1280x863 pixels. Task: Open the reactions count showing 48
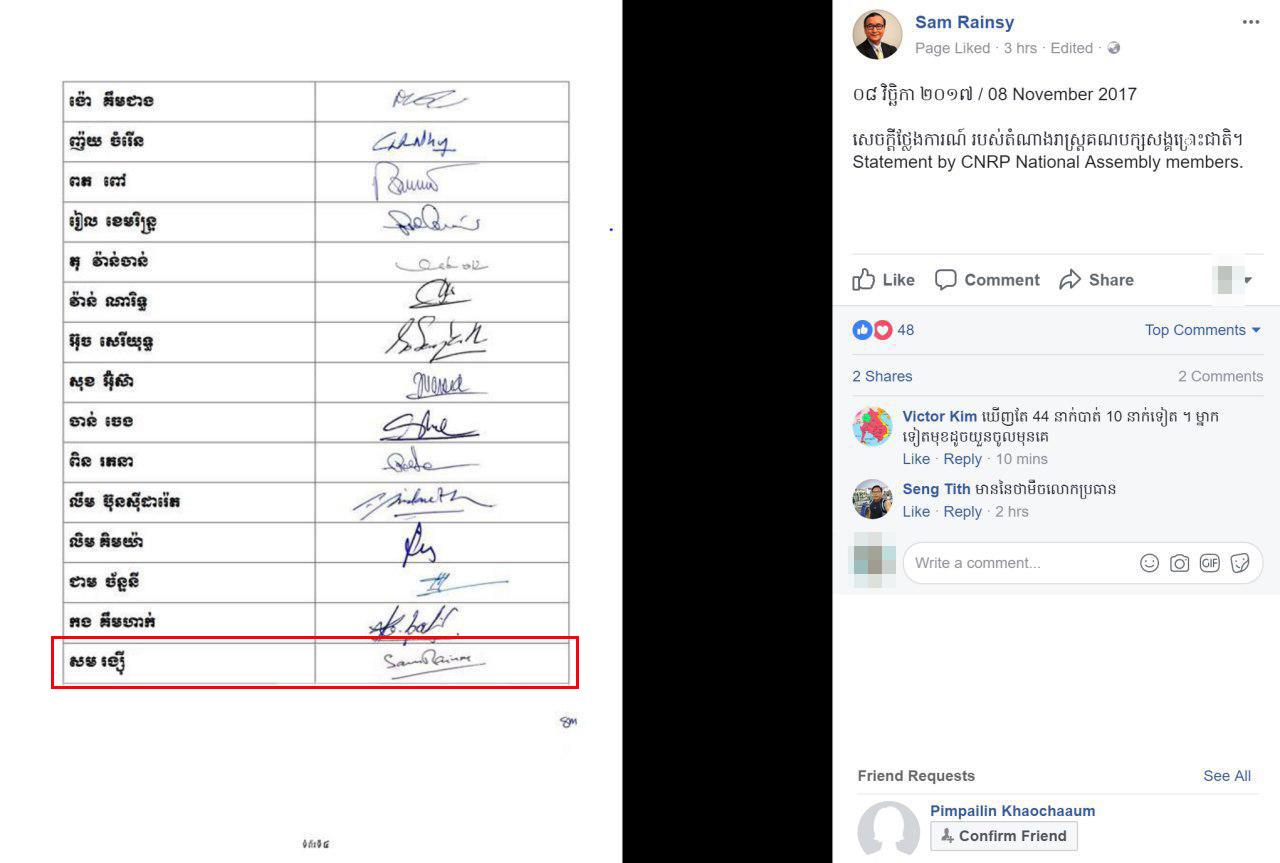pyautogui.click(x=884, y=330)
